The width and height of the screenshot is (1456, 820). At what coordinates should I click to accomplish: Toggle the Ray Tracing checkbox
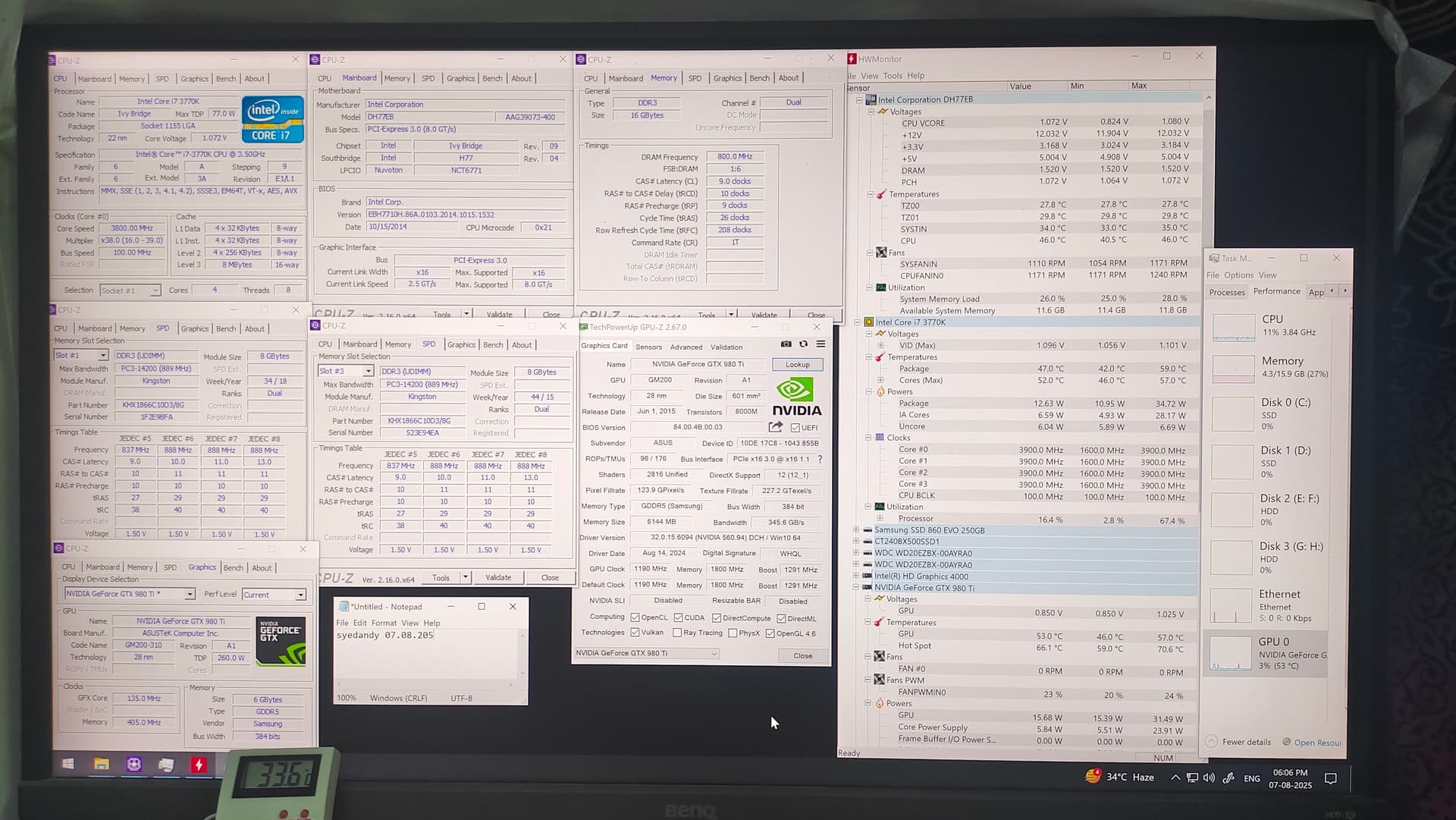(677, 633)
